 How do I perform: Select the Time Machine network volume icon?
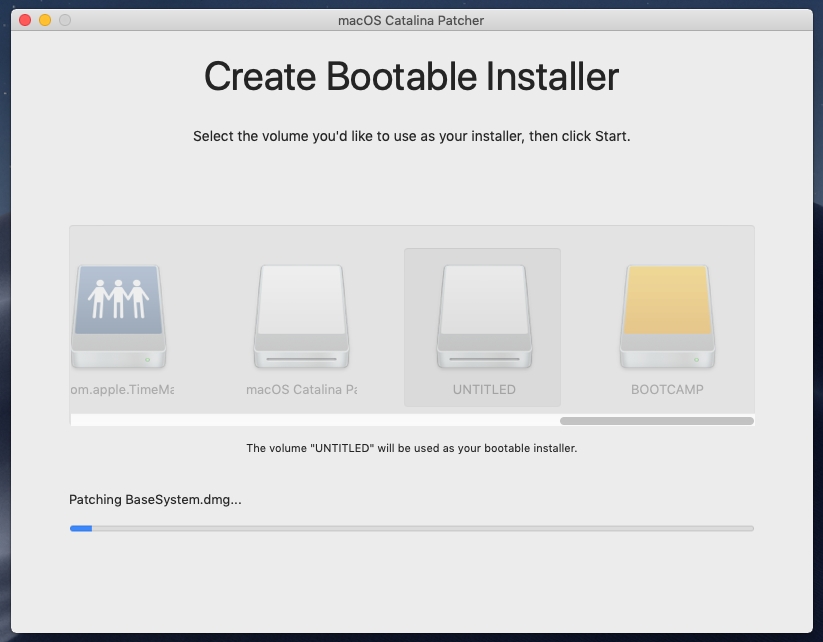[x=119, y=317]
